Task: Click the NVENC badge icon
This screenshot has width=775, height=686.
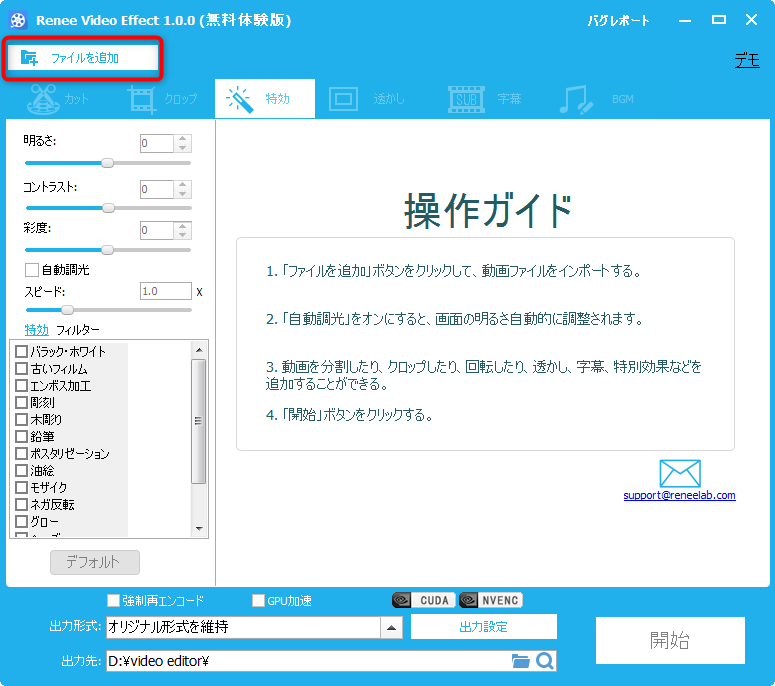Action: 490,600
